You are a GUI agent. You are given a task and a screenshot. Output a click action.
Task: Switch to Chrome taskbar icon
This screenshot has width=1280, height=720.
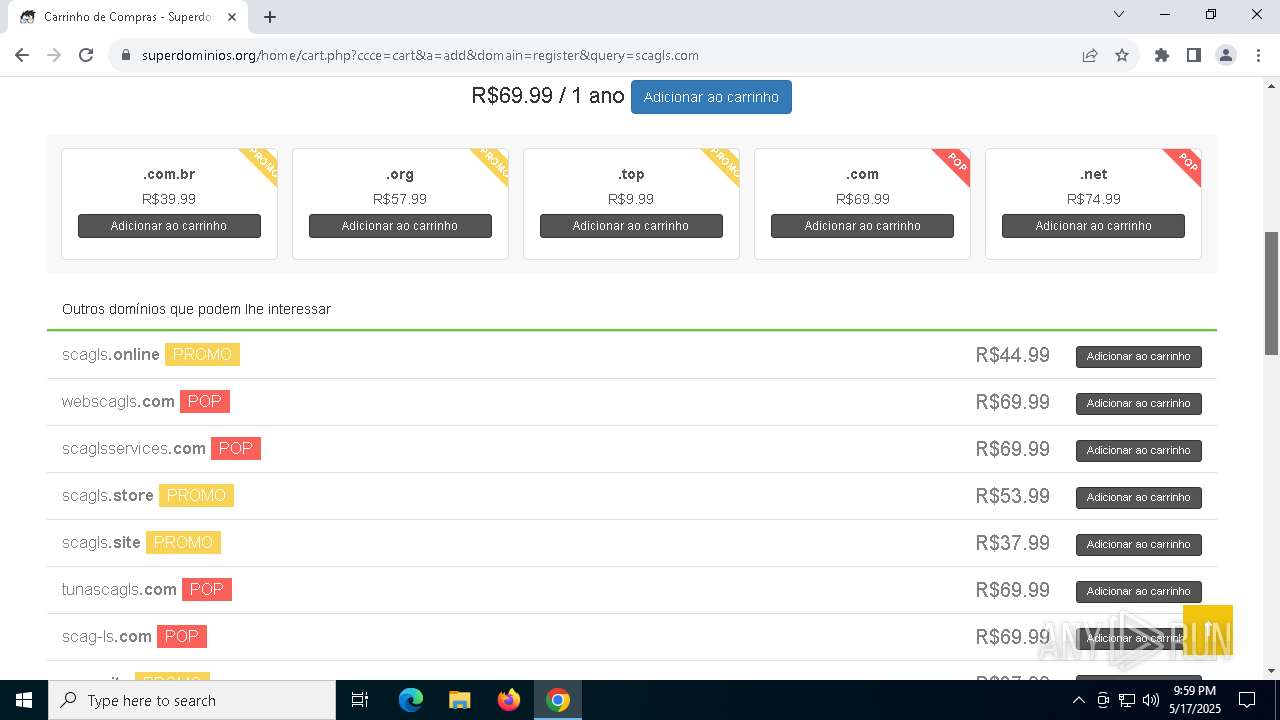pos(558,700)
